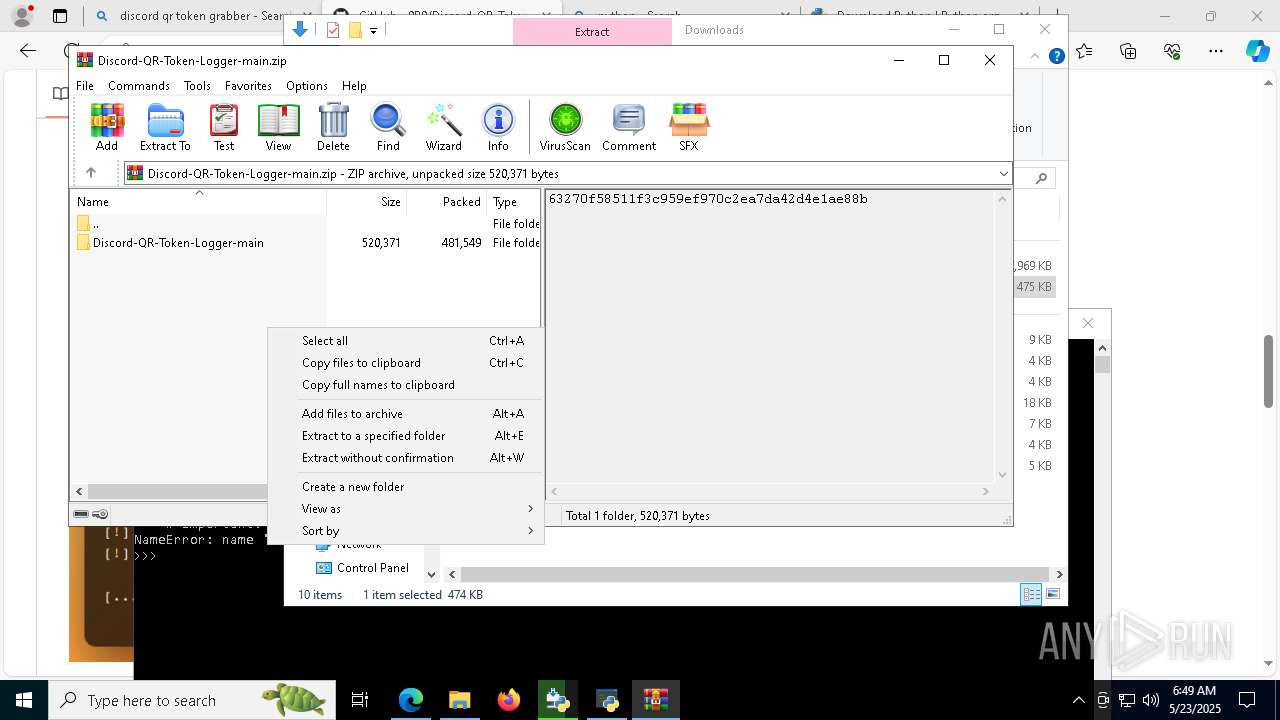Click the Windows Start button

(24, 700)
